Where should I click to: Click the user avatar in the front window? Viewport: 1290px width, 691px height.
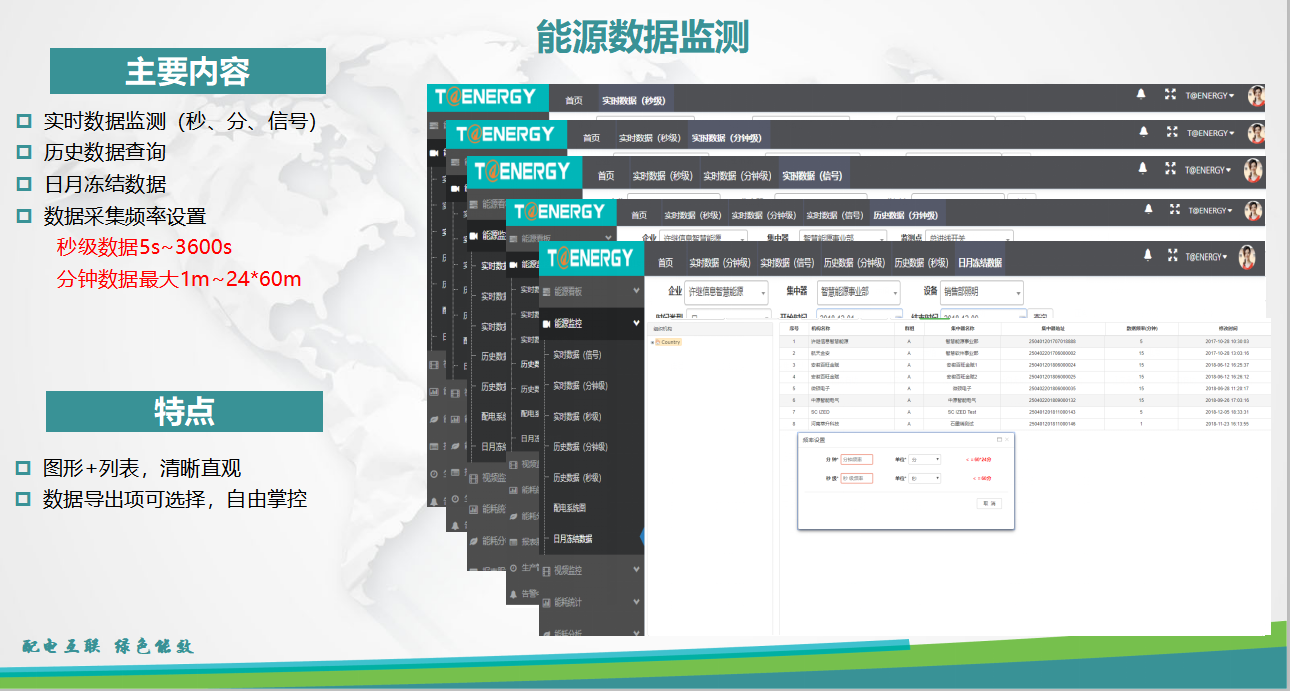1247,257
